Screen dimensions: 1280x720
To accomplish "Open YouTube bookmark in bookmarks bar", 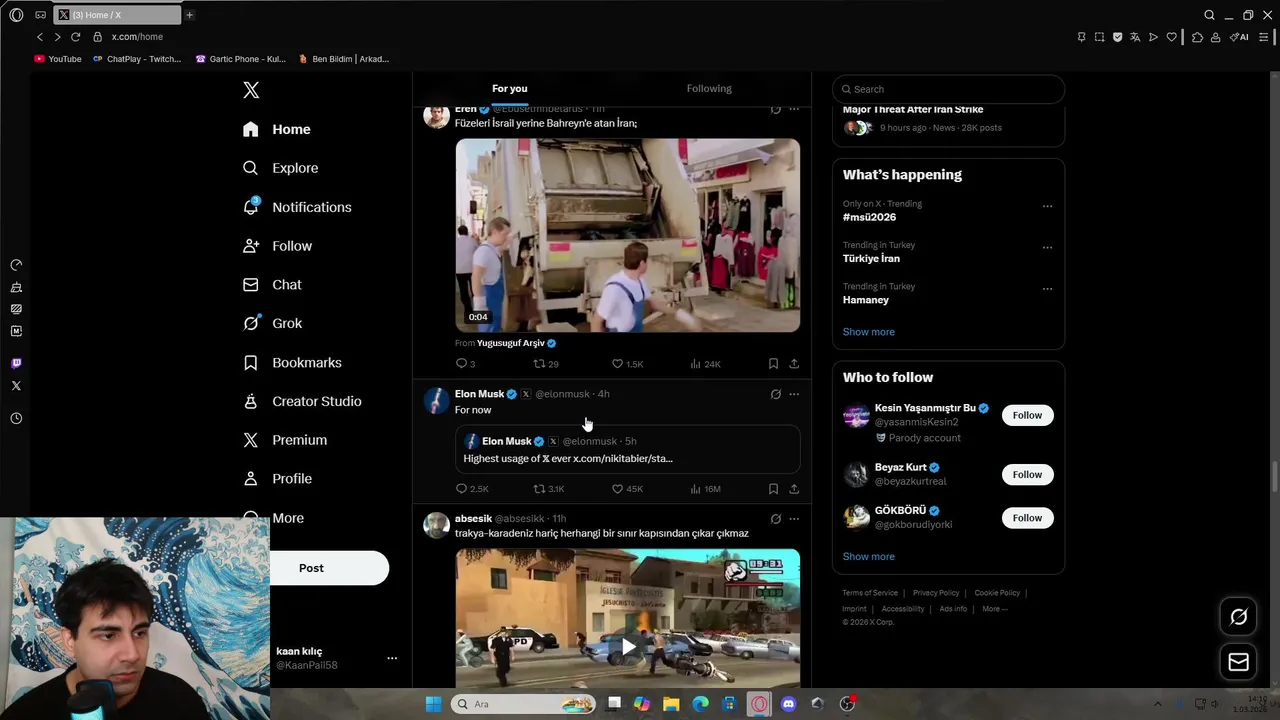I will [x=58, y=59].
